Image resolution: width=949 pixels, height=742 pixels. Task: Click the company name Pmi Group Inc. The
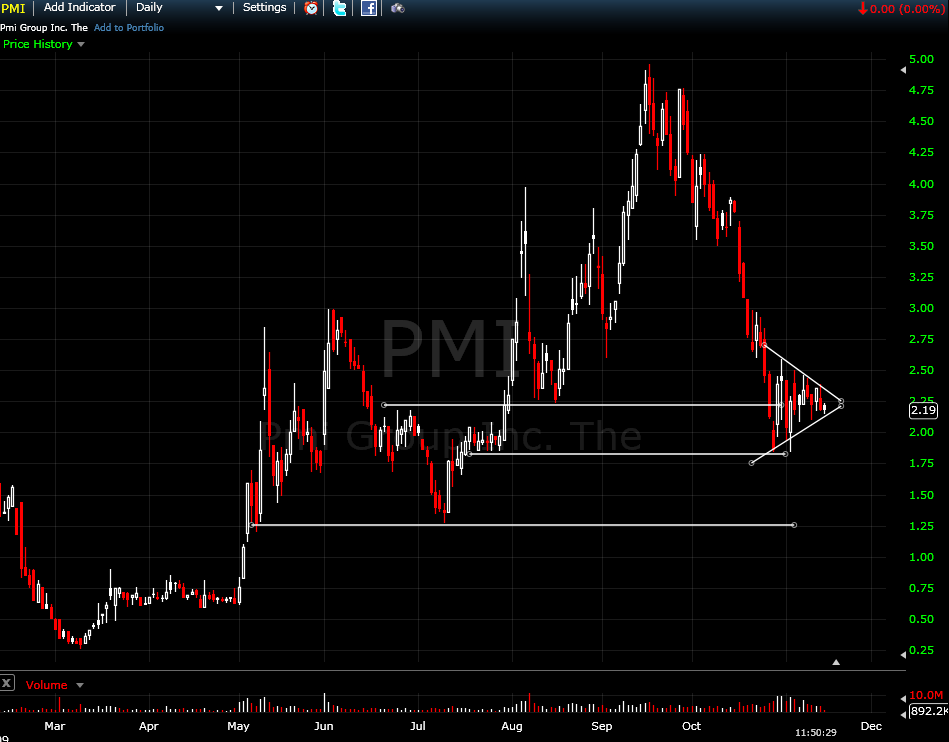click(x=44, y=27)
